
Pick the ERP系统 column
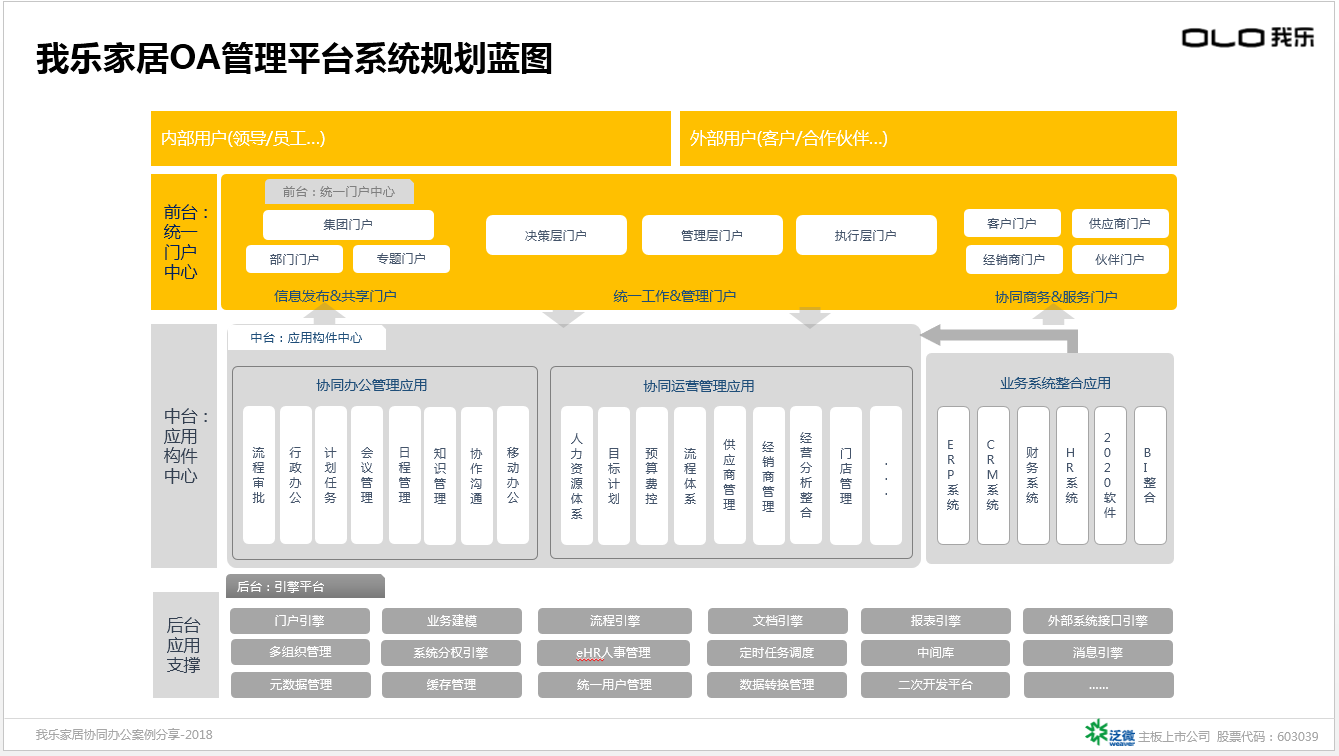click(953, 475)
